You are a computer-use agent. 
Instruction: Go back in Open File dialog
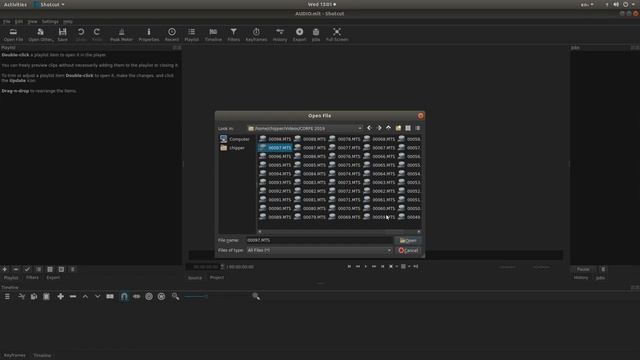tap(369, 128)
